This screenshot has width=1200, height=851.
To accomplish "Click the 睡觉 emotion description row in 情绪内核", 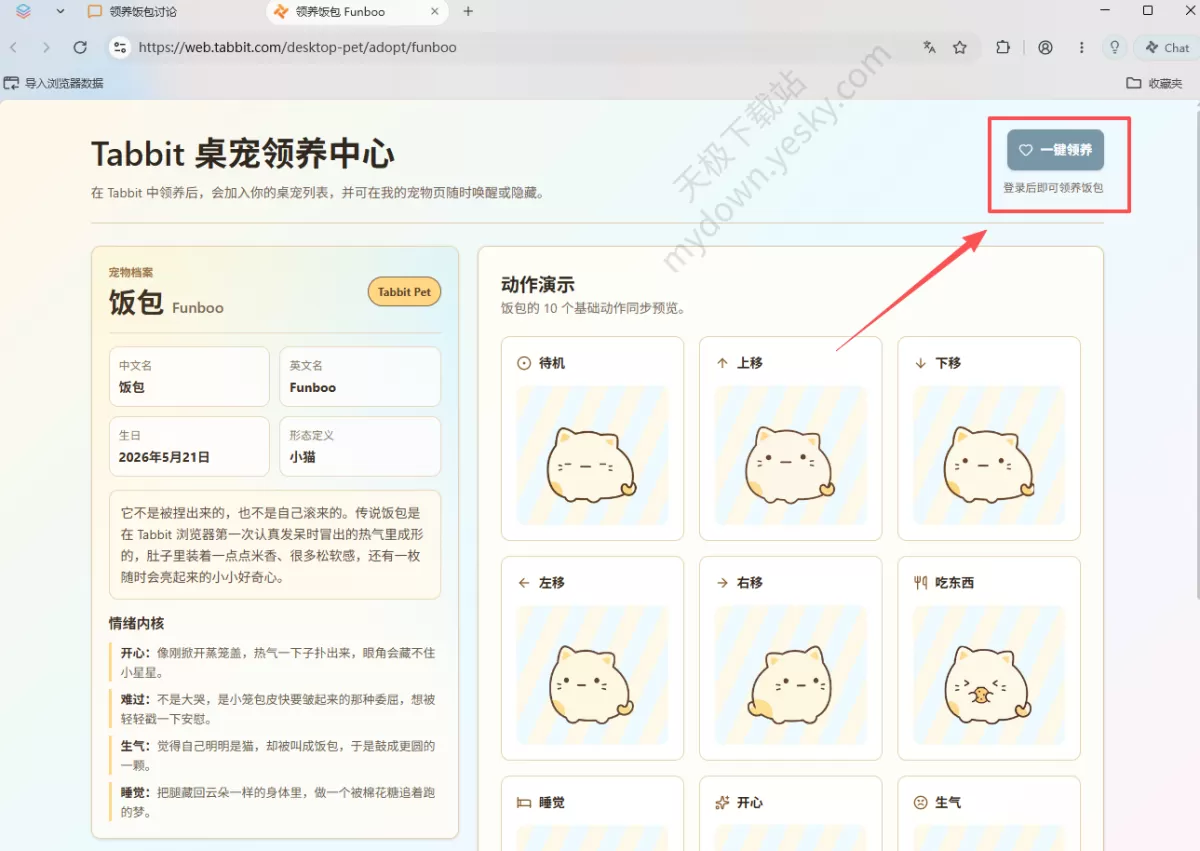I will (274, 802).
